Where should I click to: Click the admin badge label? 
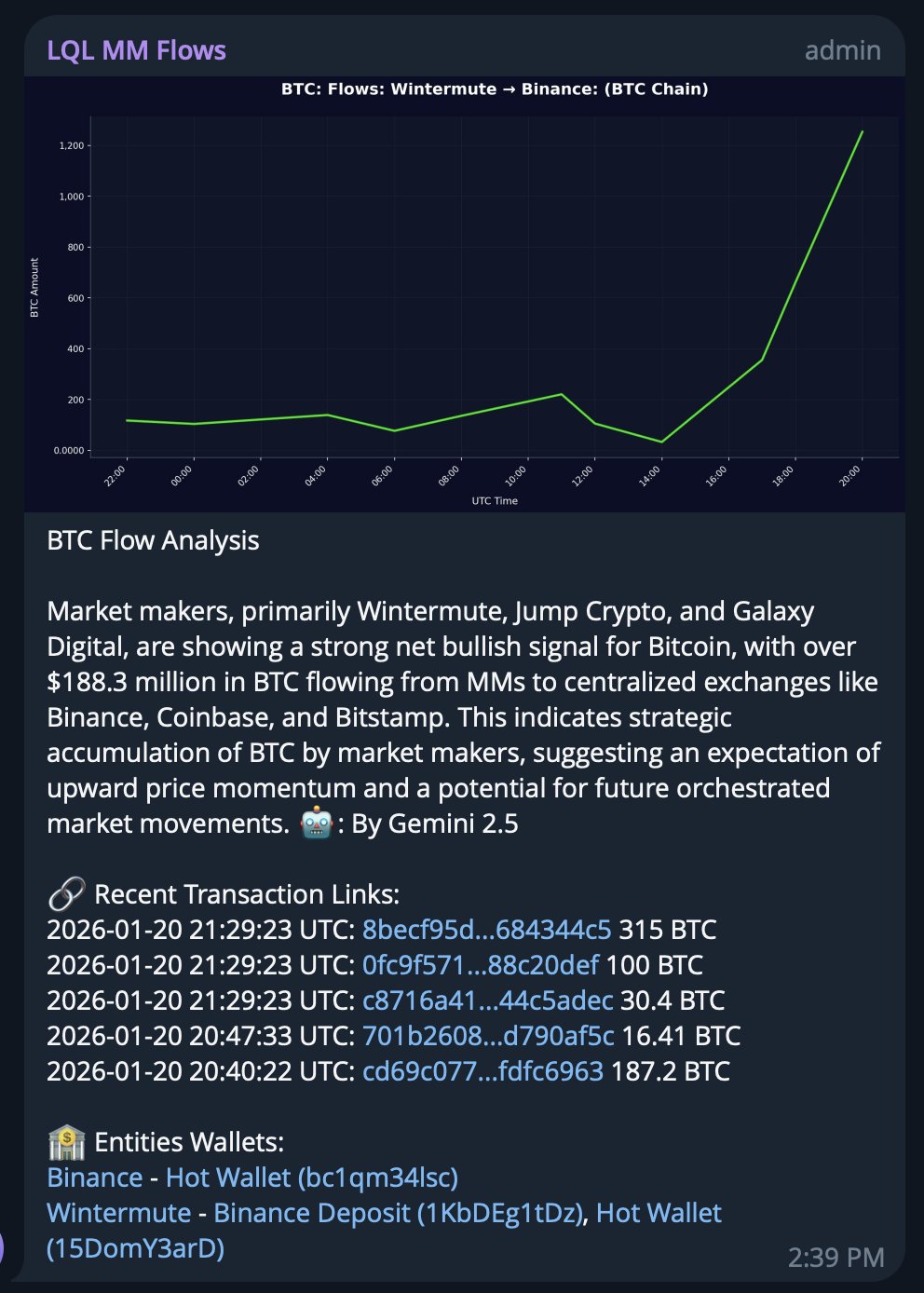coord(842,50)
